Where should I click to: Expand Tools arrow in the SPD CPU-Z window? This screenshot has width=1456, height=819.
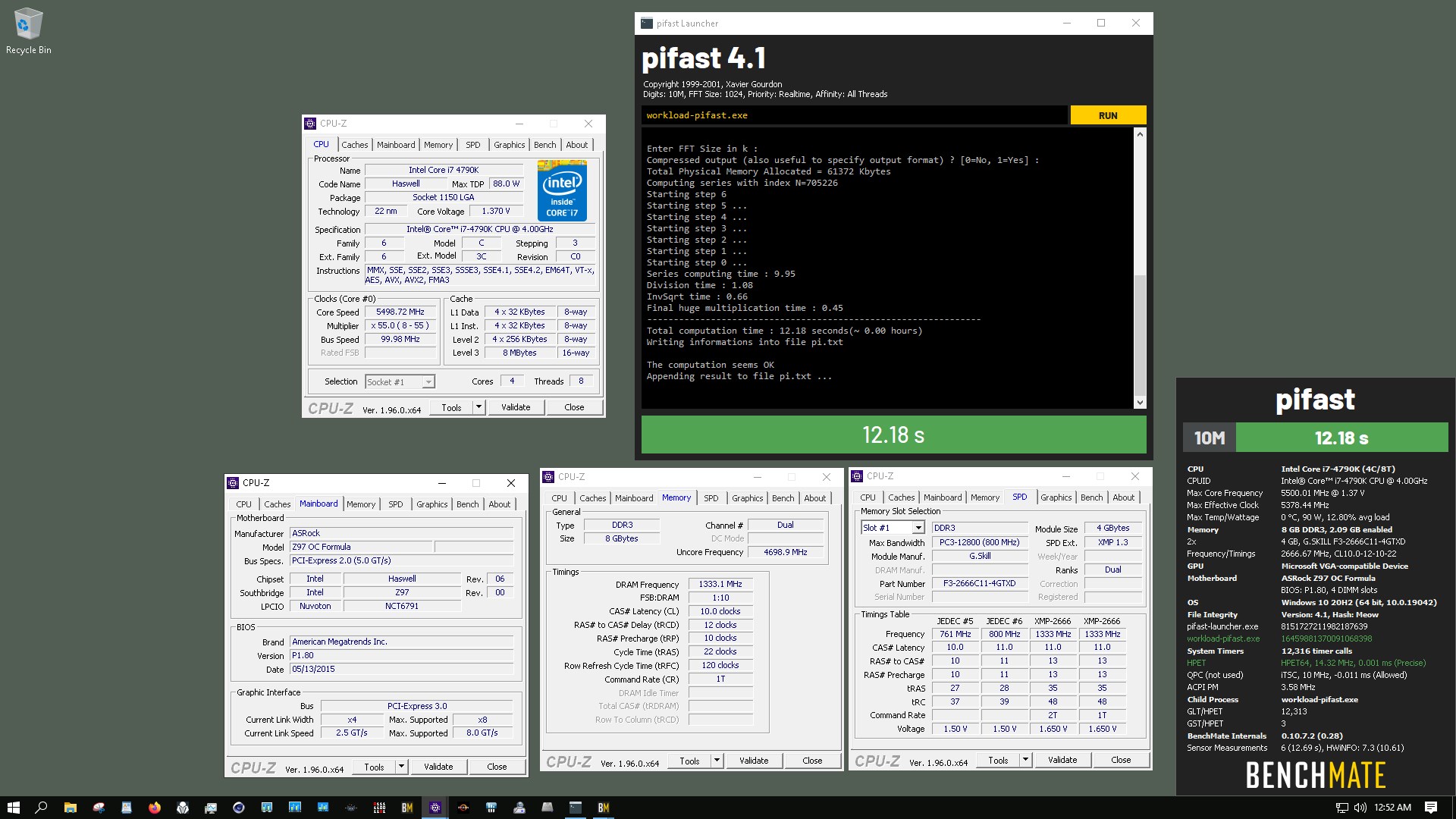point(1025,760)
